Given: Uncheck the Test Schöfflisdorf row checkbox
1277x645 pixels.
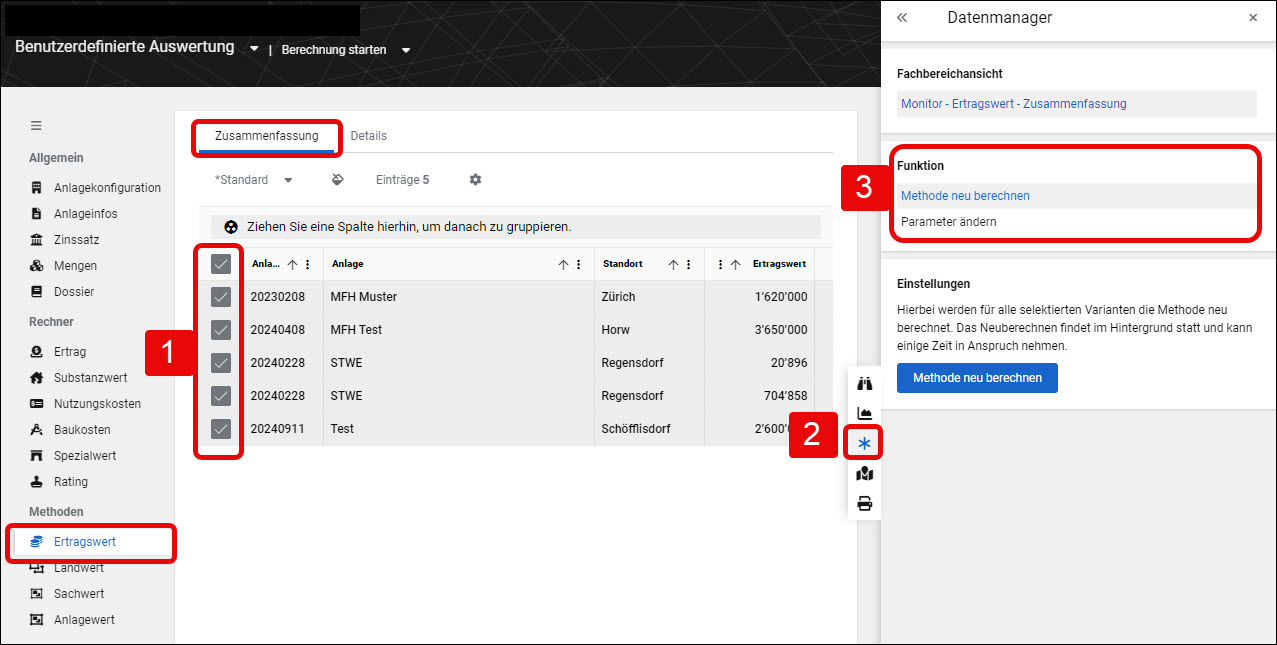Looking at the screenshot, I should click(221, 429).
